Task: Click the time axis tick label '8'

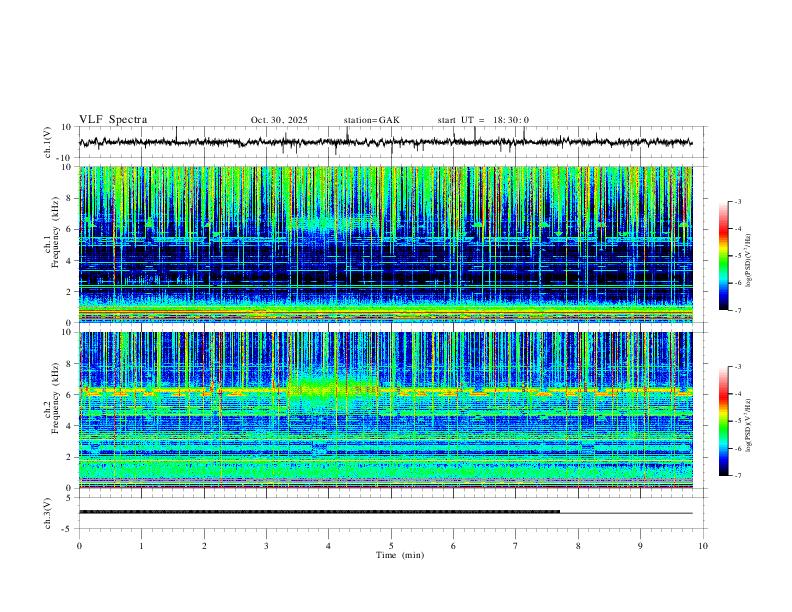Action: pyautogui.click(x=578, y=546)
